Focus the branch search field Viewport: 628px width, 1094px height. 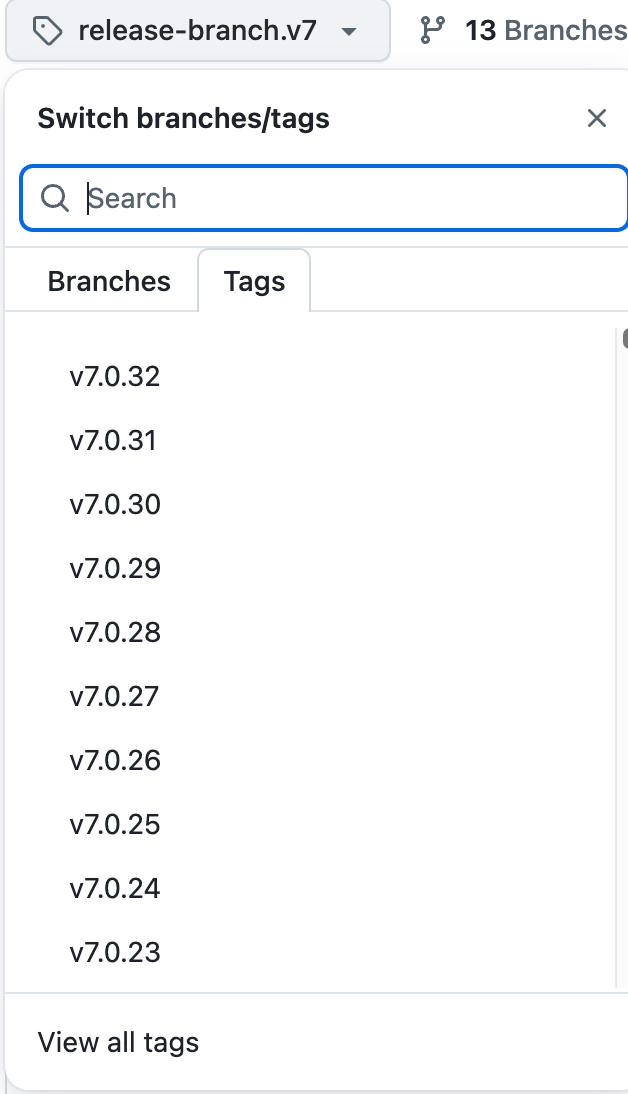(x=340, y=198)
